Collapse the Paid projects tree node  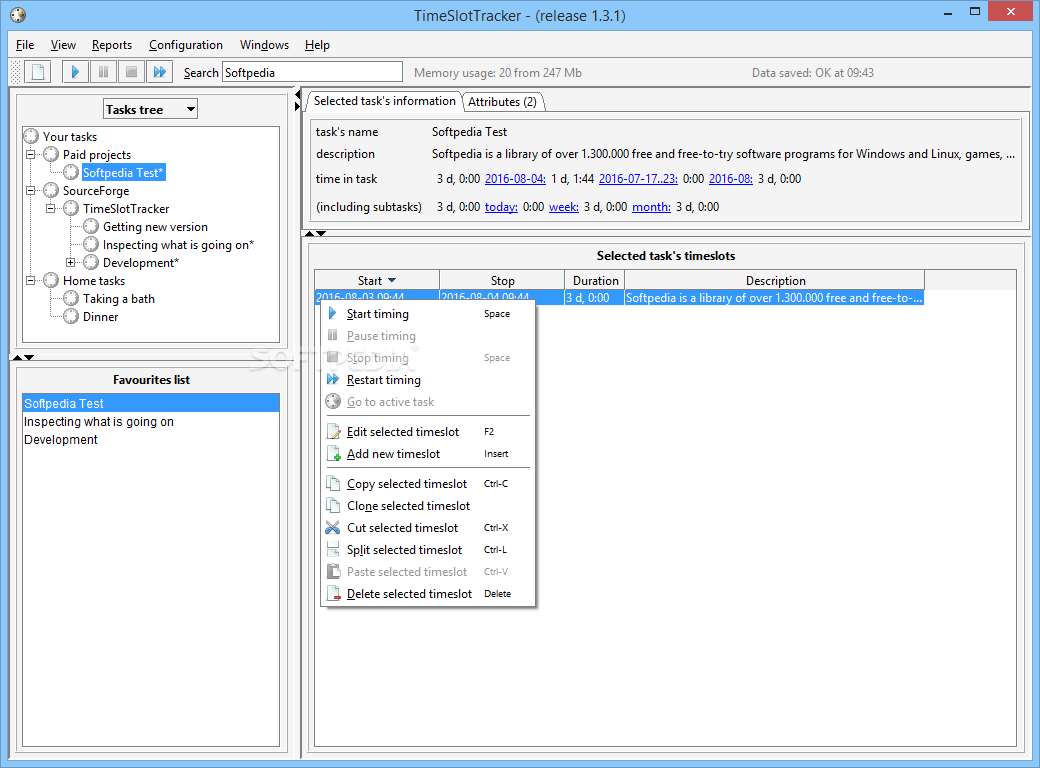coord(31,155)
